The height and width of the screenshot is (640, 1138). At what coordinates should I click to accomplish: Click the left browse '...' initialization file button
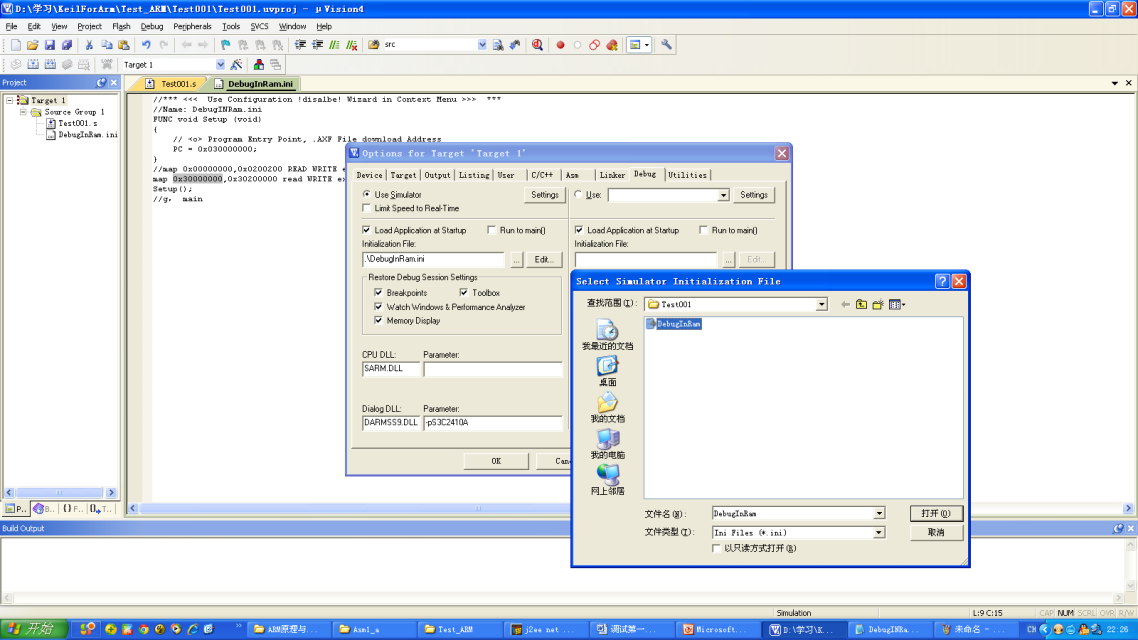click(516, 260)
